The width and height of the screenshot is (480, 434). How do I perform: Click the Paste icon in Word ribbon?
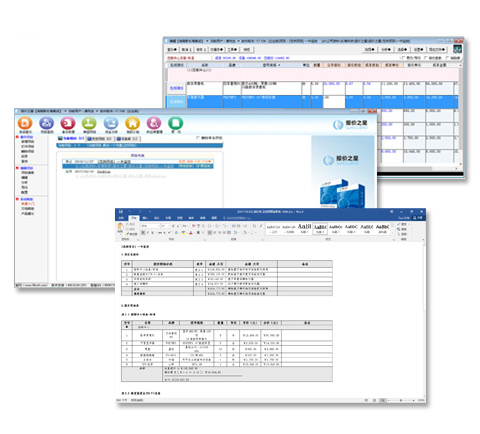click(120, 227)
